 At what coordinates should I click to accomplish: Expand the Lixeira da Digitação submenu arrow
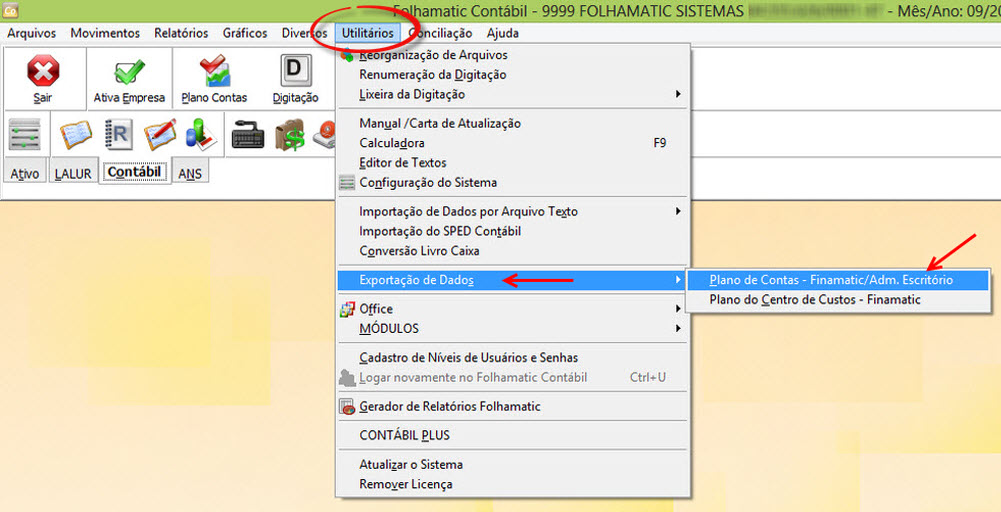678,94
